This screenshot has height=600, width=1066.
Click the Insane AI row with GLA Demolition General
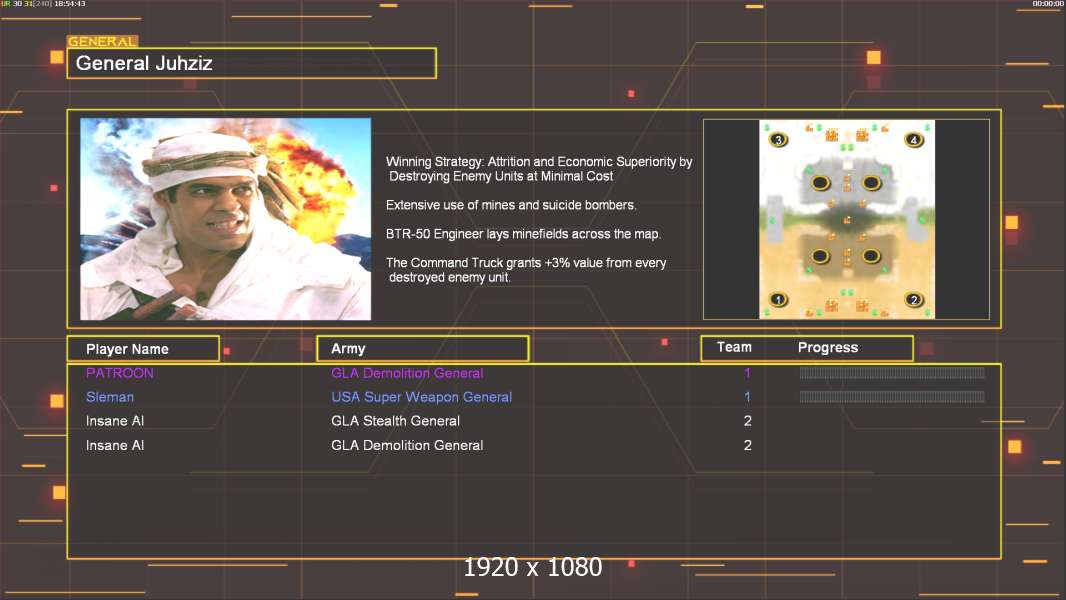tap(534, 445)
